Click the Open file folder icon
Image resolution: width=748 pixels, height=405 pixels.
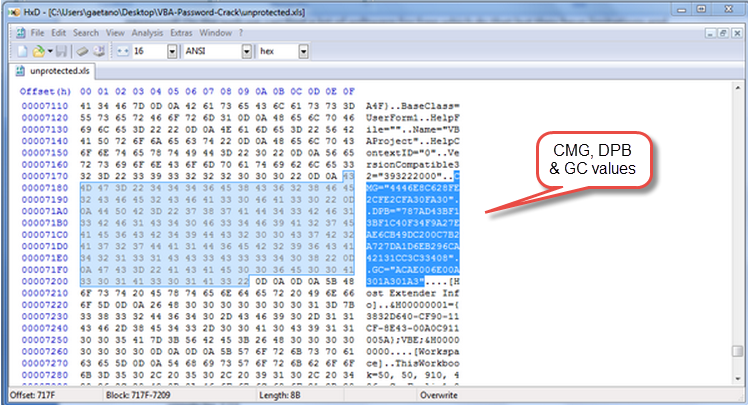(x=38, y=51)
